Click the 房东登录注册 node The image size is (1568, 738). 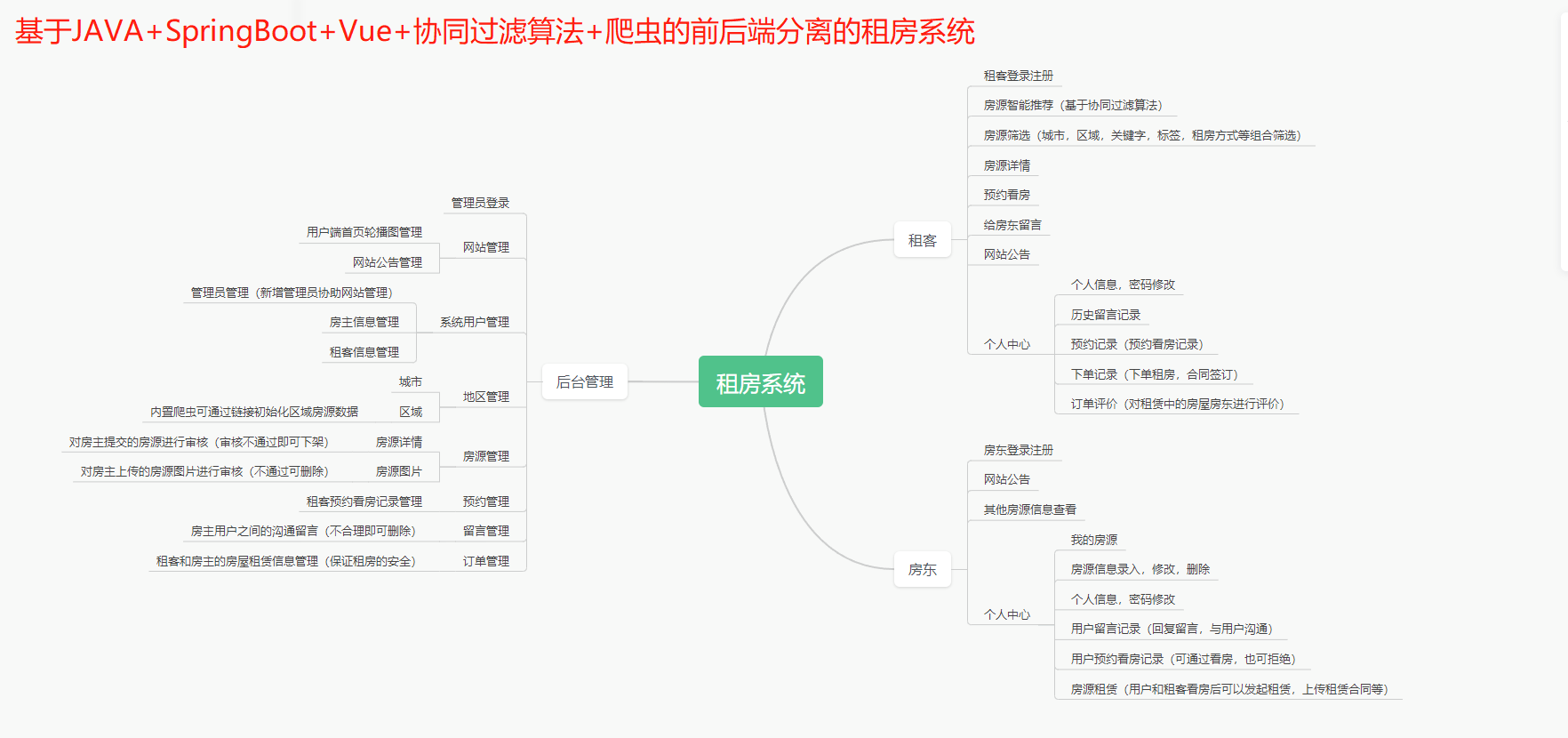pos(1018,451)
